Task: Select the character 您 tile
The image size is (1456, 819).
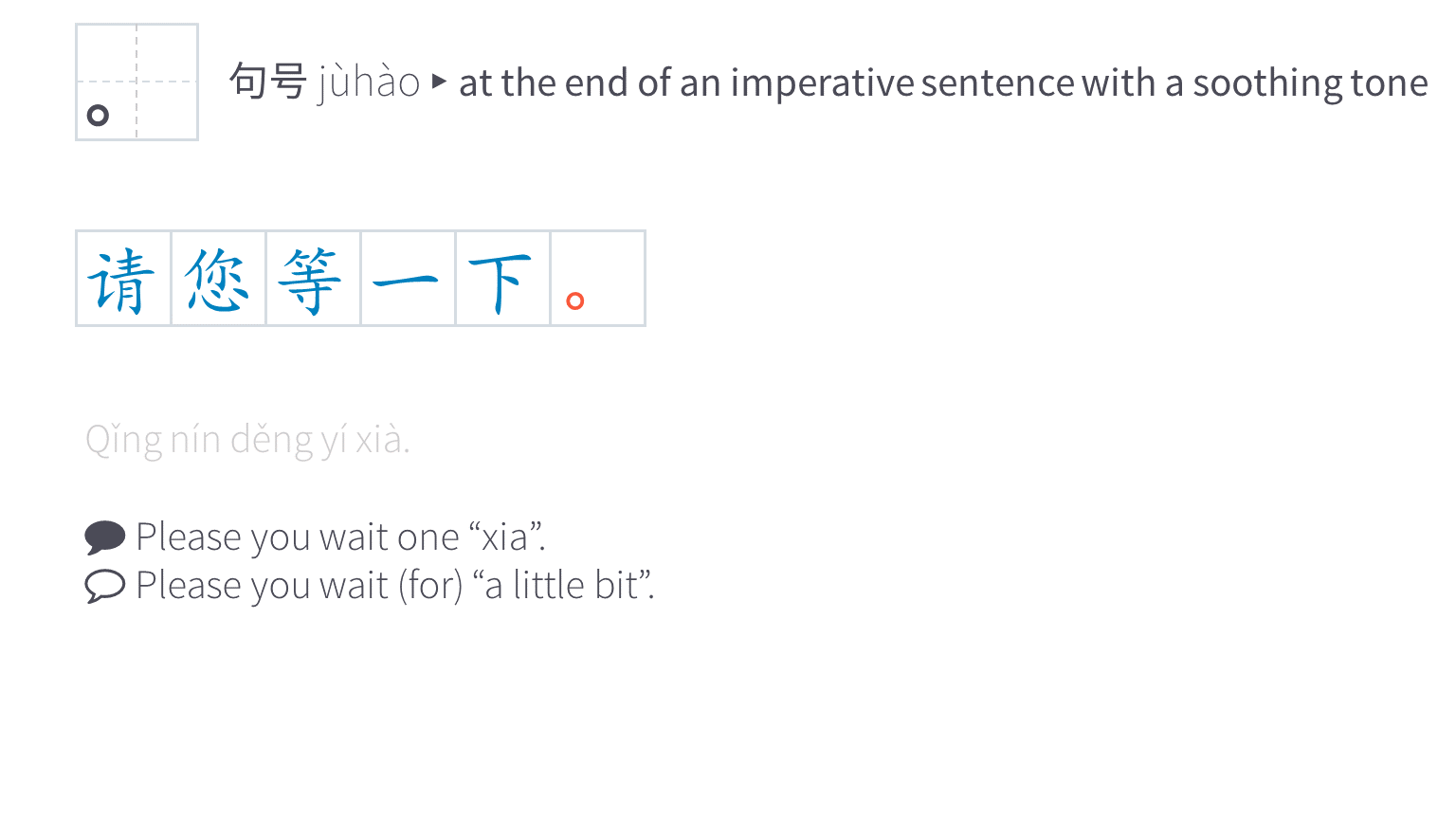Action: click(x=218, y=279)
